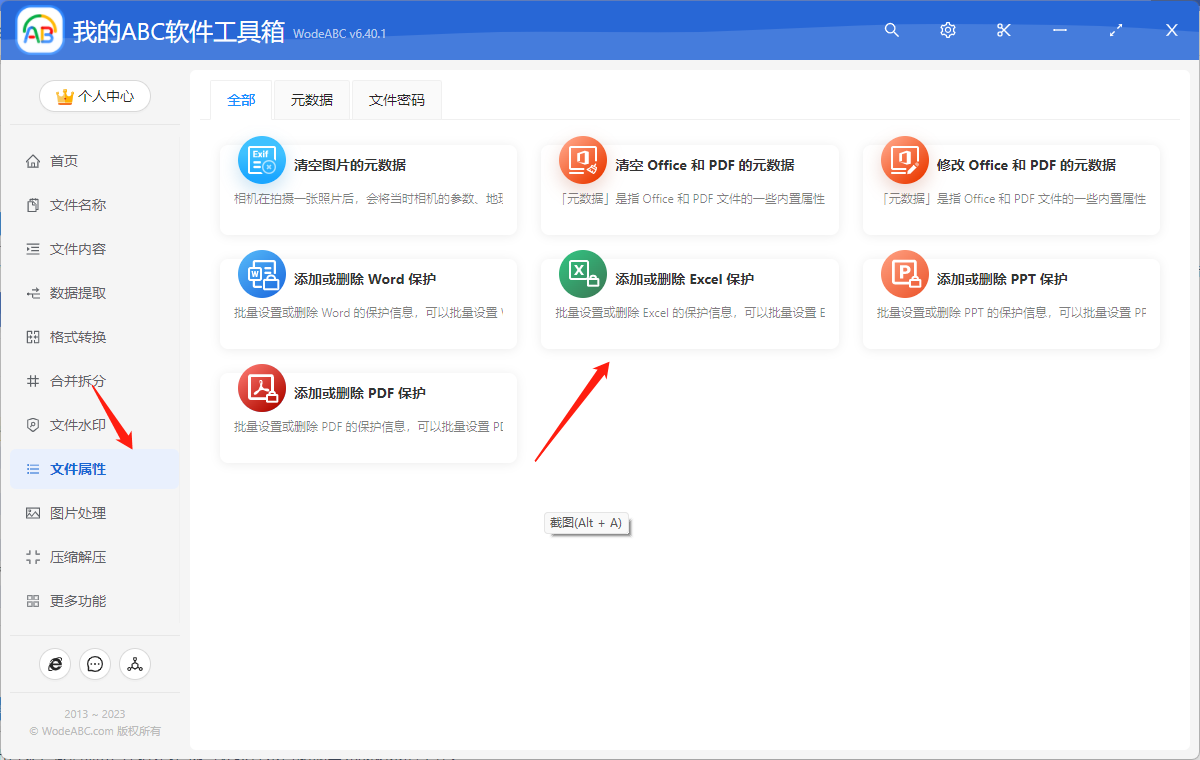This screenshot has height=760, width=1200.
Task: Click the Exif icon for 清空图片的元数据
Action: [x=261, y=159]
